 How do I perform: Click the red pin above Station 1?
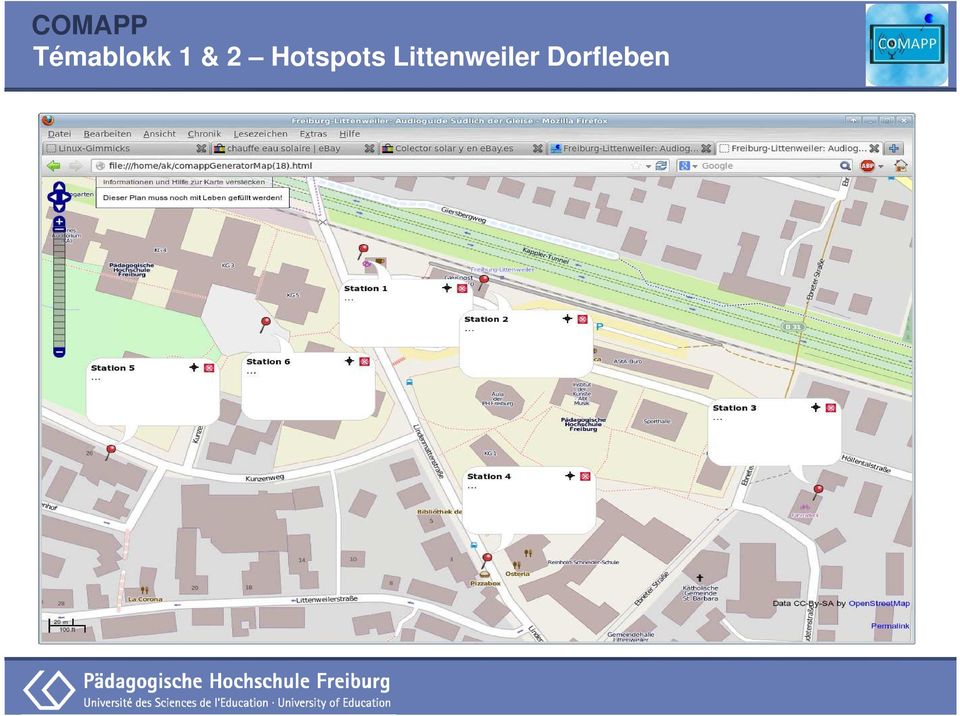[362, 251]
